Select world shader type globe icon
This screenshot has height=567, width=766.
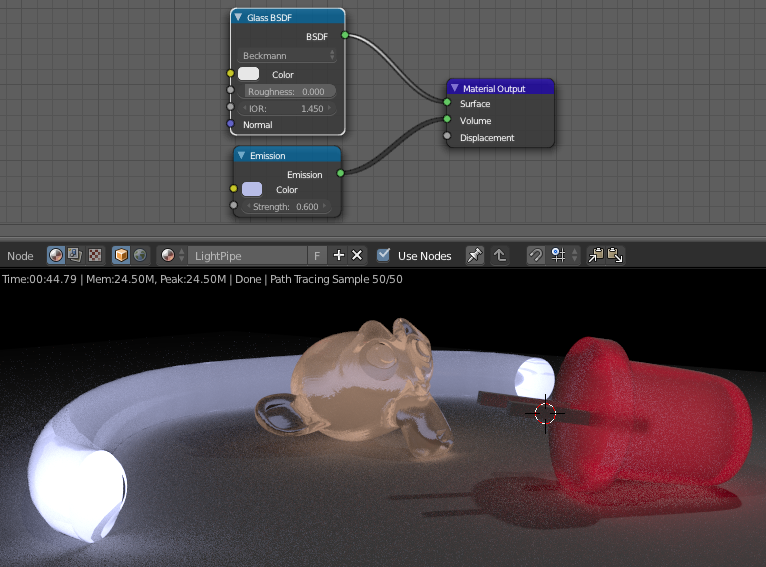(x=140, y=255)
